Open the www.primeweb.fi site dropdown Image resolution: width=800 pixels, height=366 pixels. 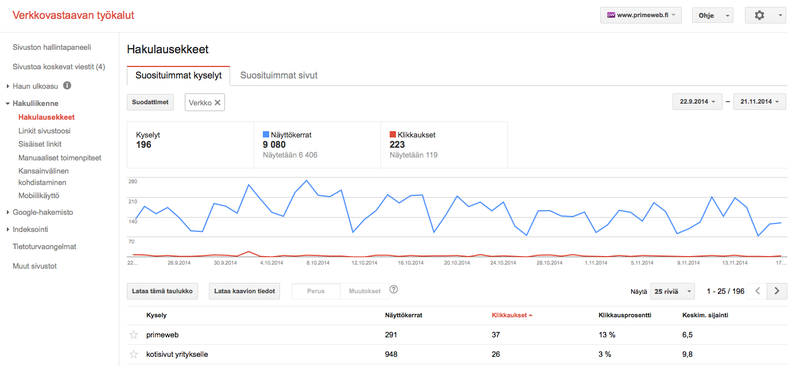pyautogui.click(x=641, y=15)
